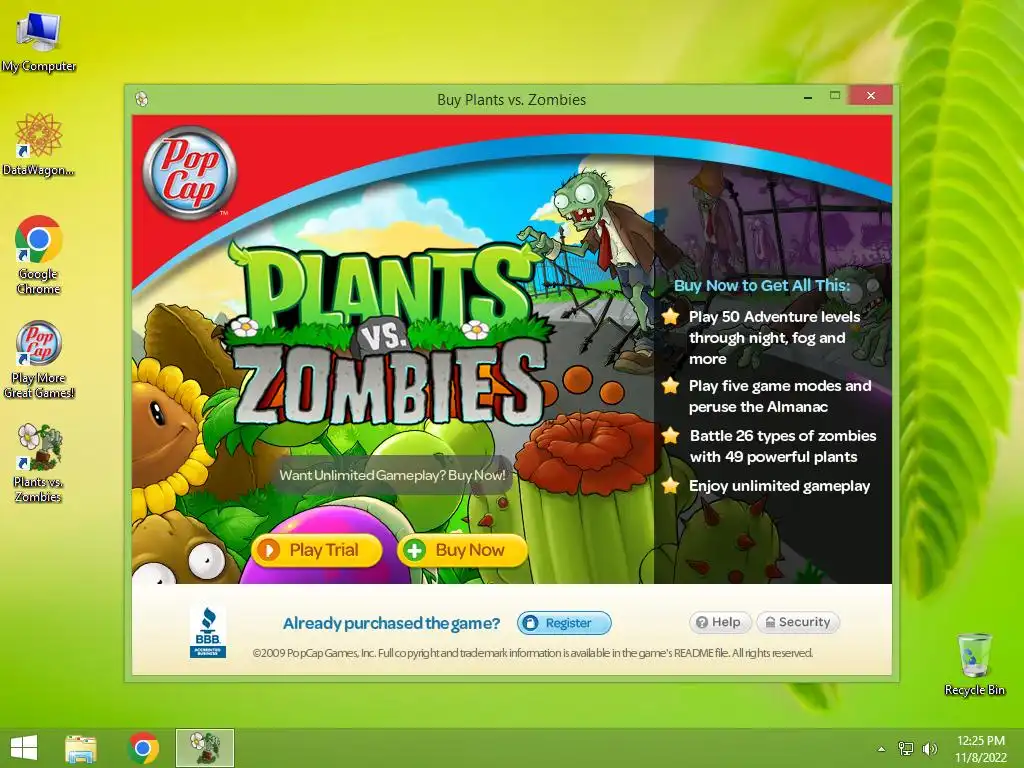Click the Buy Now button

tap(462, 551)
